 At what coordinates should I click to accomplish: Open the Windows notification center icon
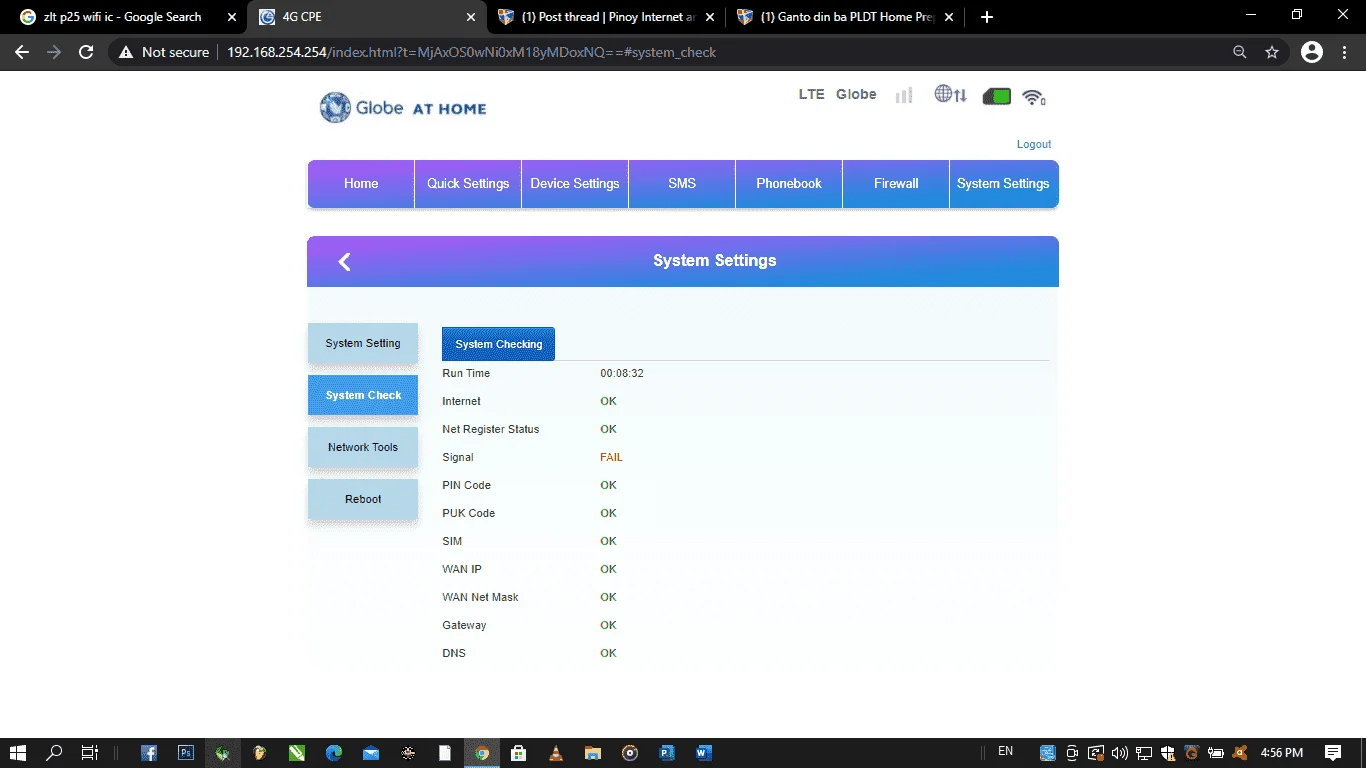click(x=1333, y=753)
